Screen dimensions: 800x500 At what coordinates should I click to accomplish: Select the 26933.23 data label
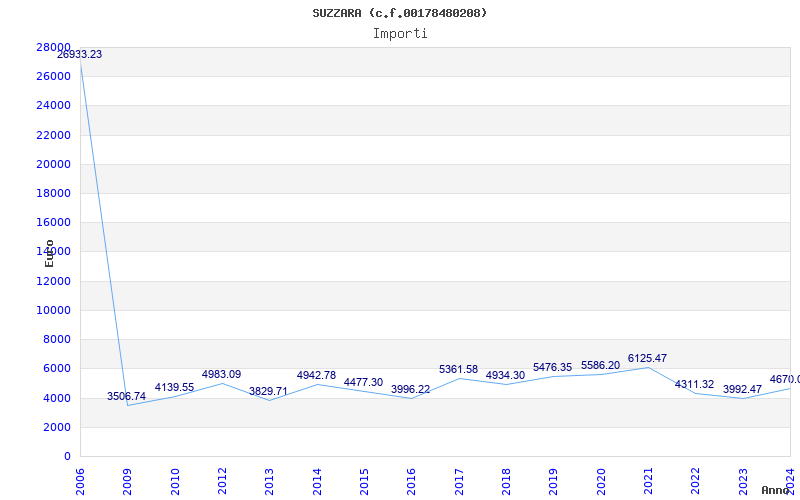coord(79,55)
